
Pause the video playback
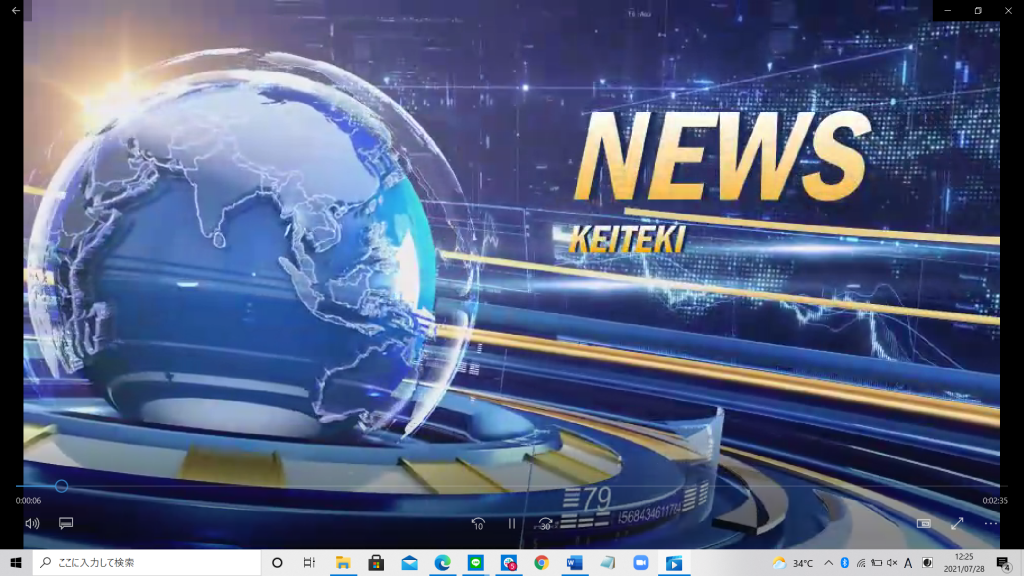click(511, 523)
